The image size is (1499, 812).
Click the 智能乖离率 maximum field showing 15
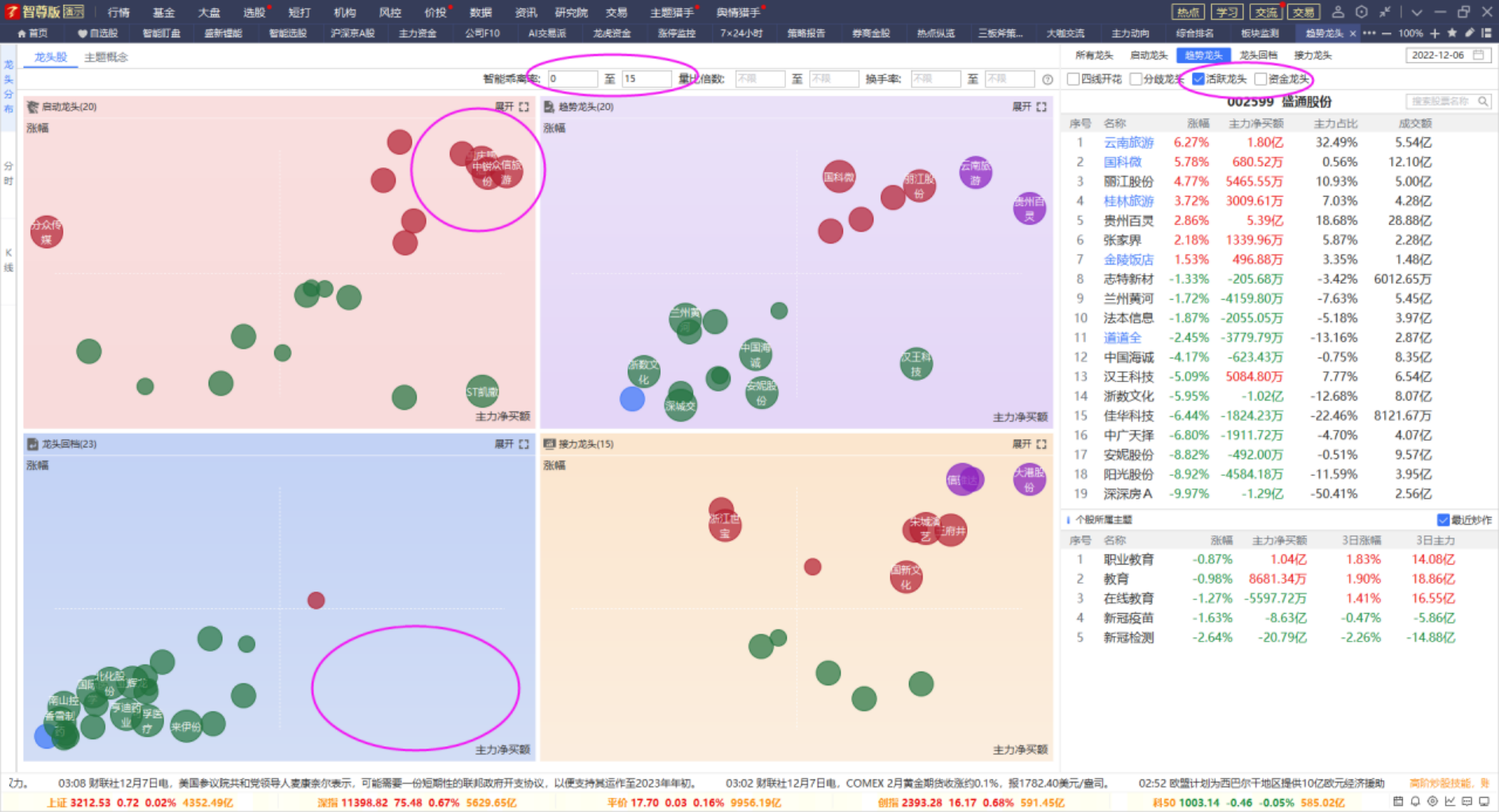[646, 79]
